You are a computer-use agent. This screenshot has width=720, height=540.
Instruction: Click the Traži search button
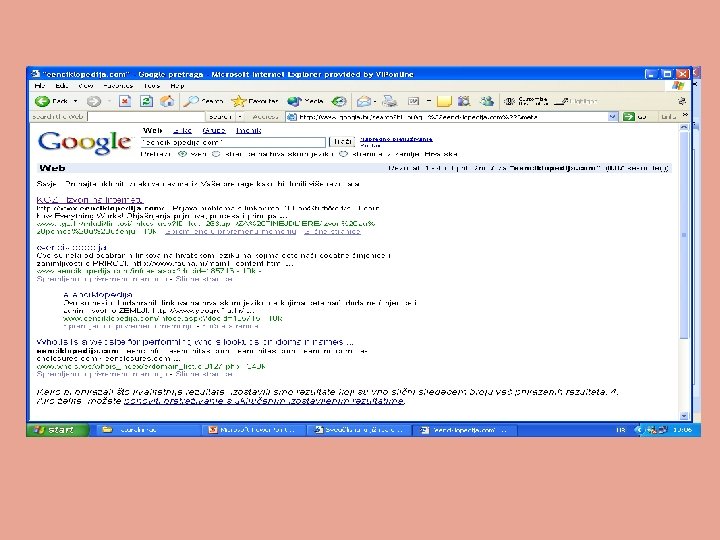342,142
